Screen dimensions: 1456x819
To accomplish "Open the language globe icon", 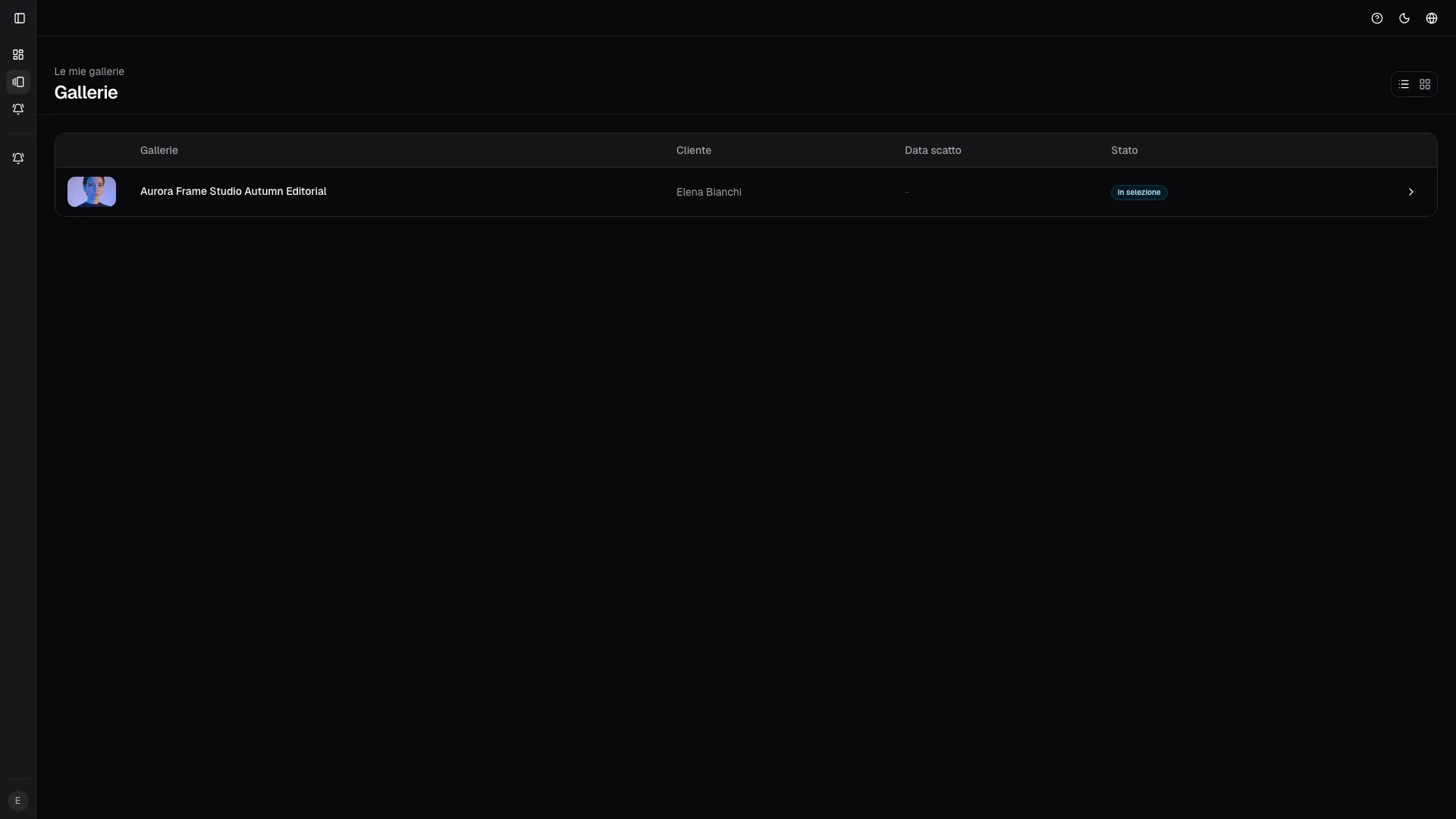I will click(1432, 18).
